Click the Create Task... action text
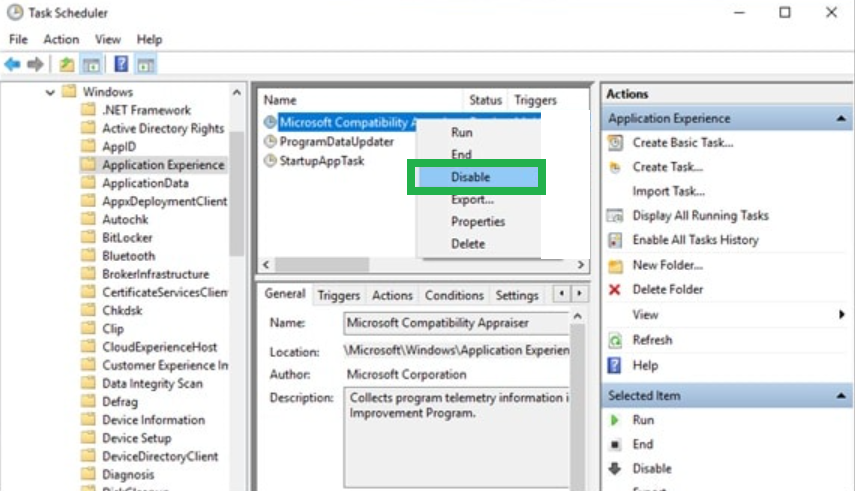 pyautogui.click(x=667, y=167)
